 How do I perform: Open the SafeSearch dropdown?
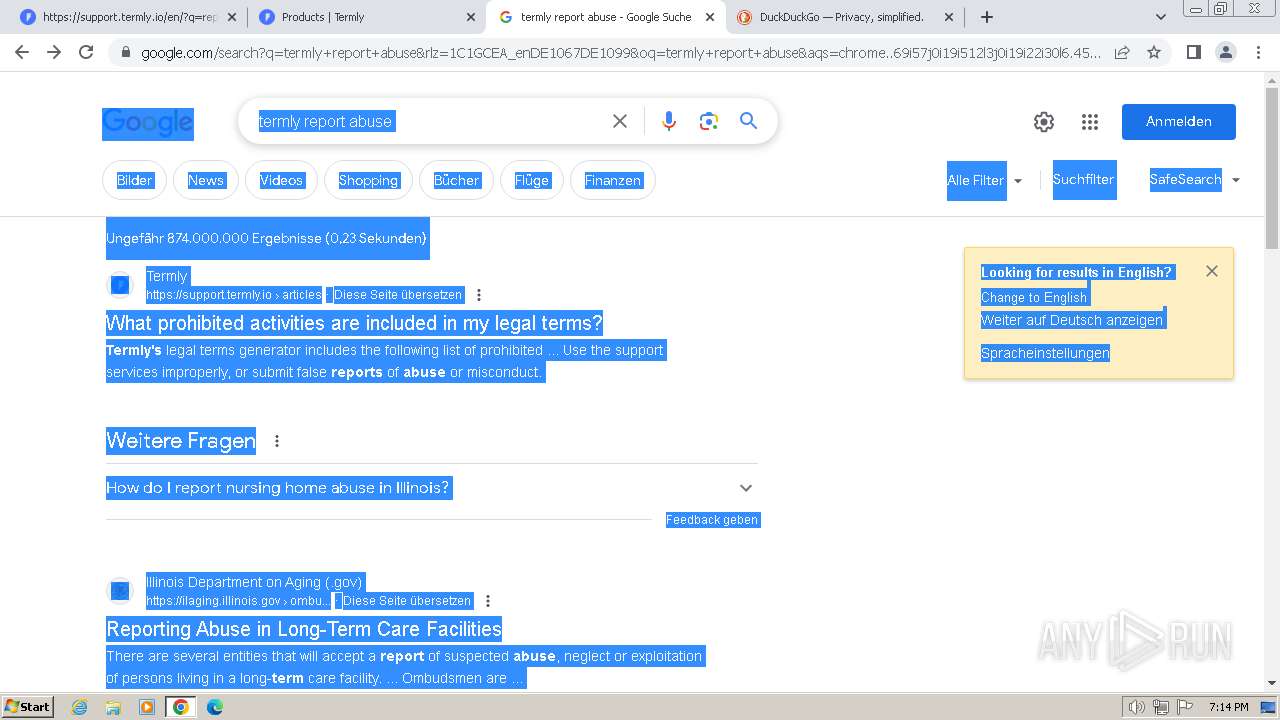tap(1195, 180)
